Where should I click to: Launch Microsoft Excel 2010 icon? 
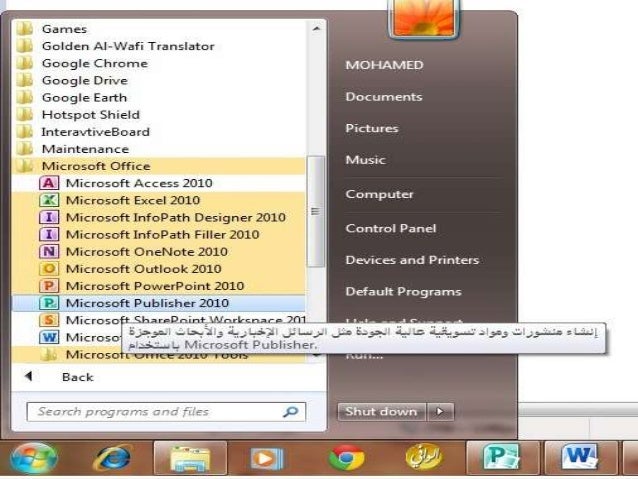point(49,200)
